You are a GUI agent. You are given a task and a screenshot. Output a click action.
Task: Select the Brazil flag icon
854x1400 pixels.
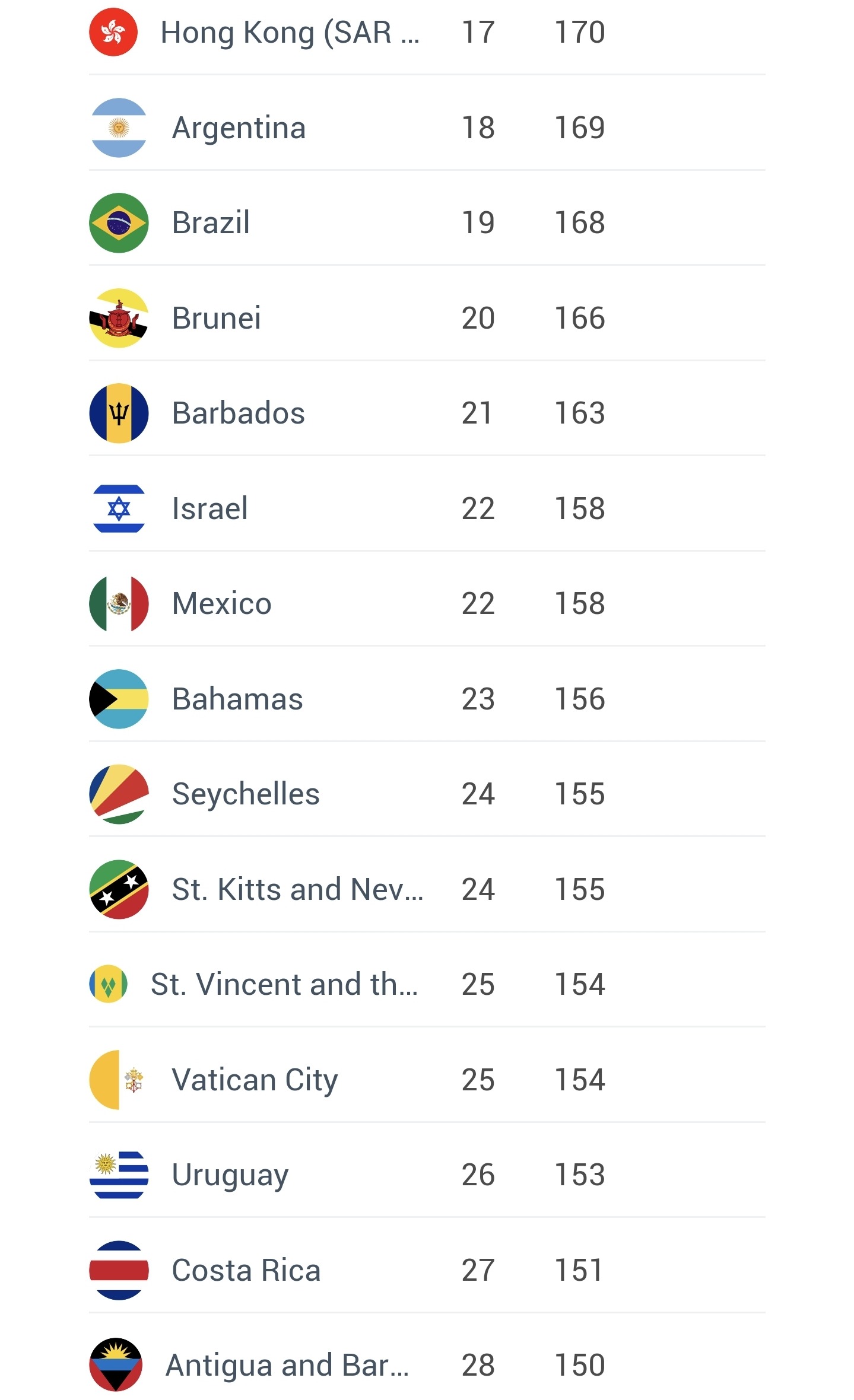[x=119, y=223]
